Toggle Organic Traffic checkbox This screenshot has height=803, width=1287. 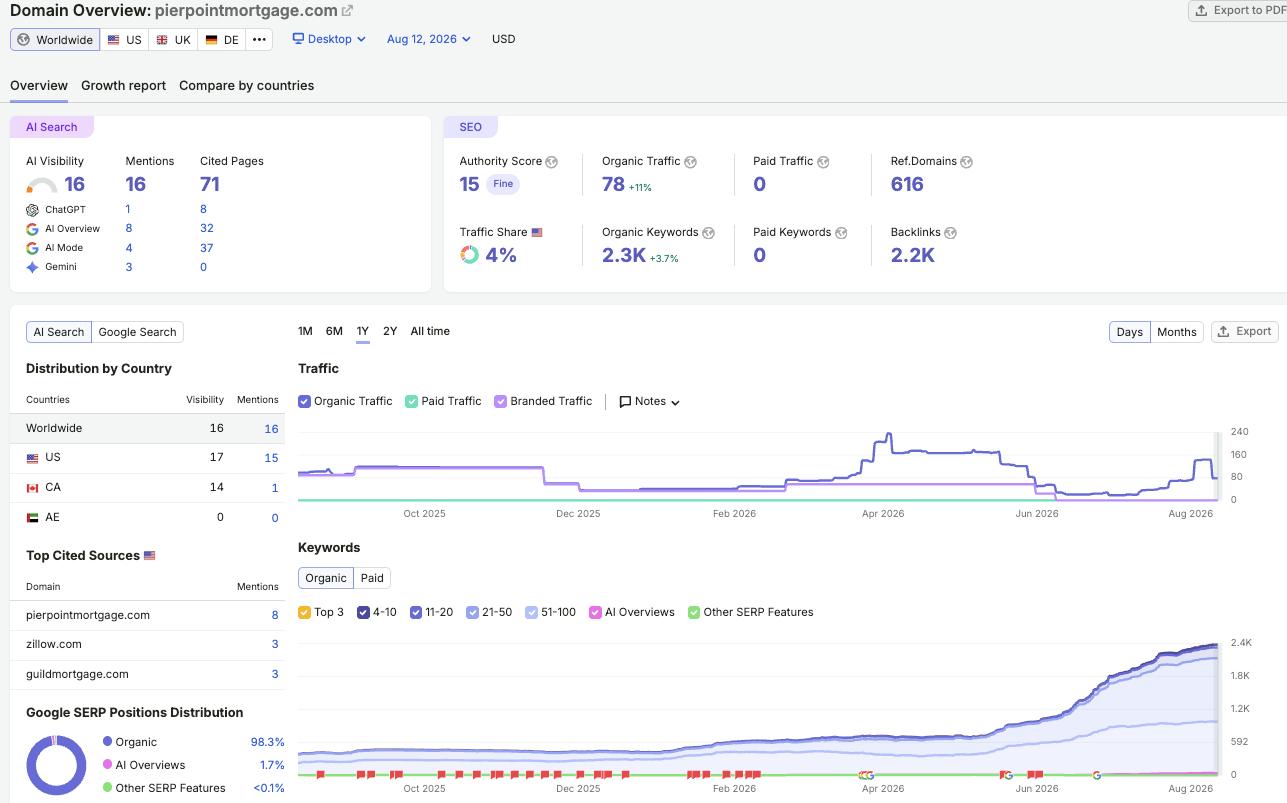coord(305,401)
